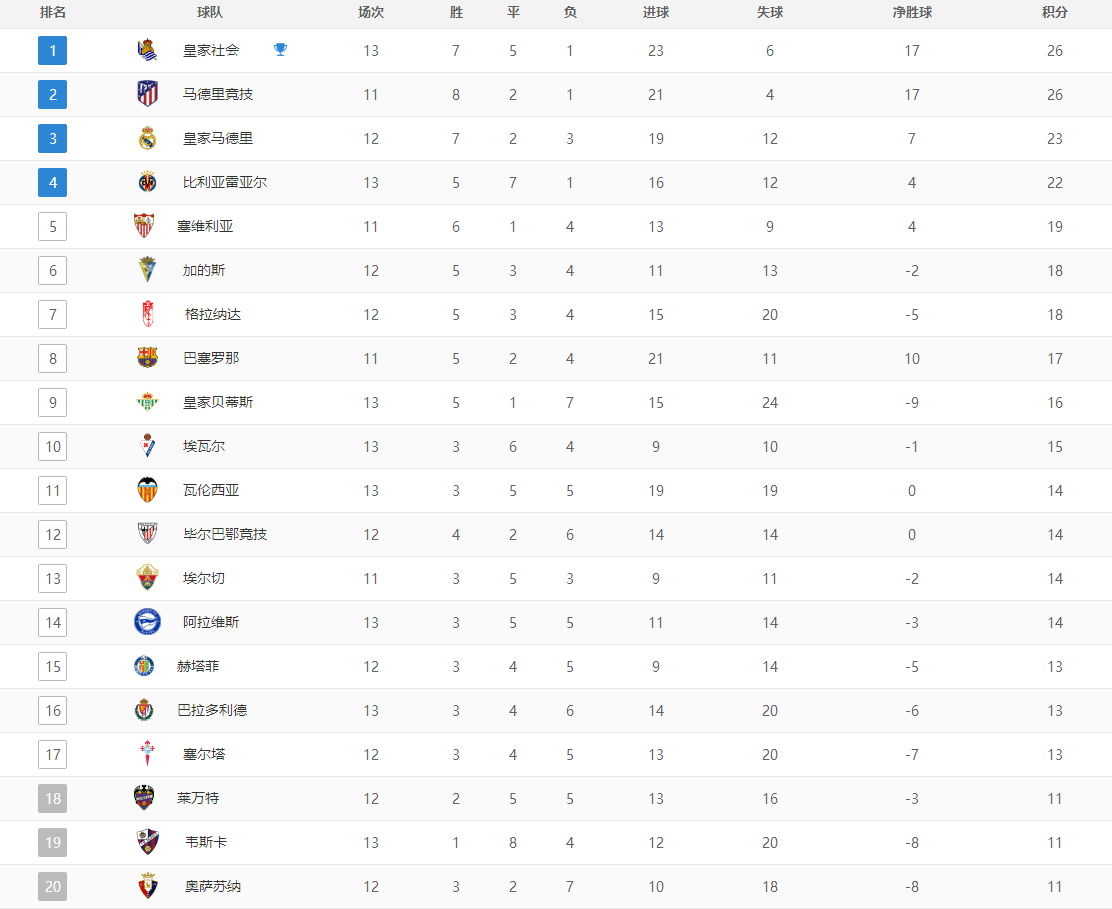
Task: Click the Valencia bat crest
Action: (147, 489)
